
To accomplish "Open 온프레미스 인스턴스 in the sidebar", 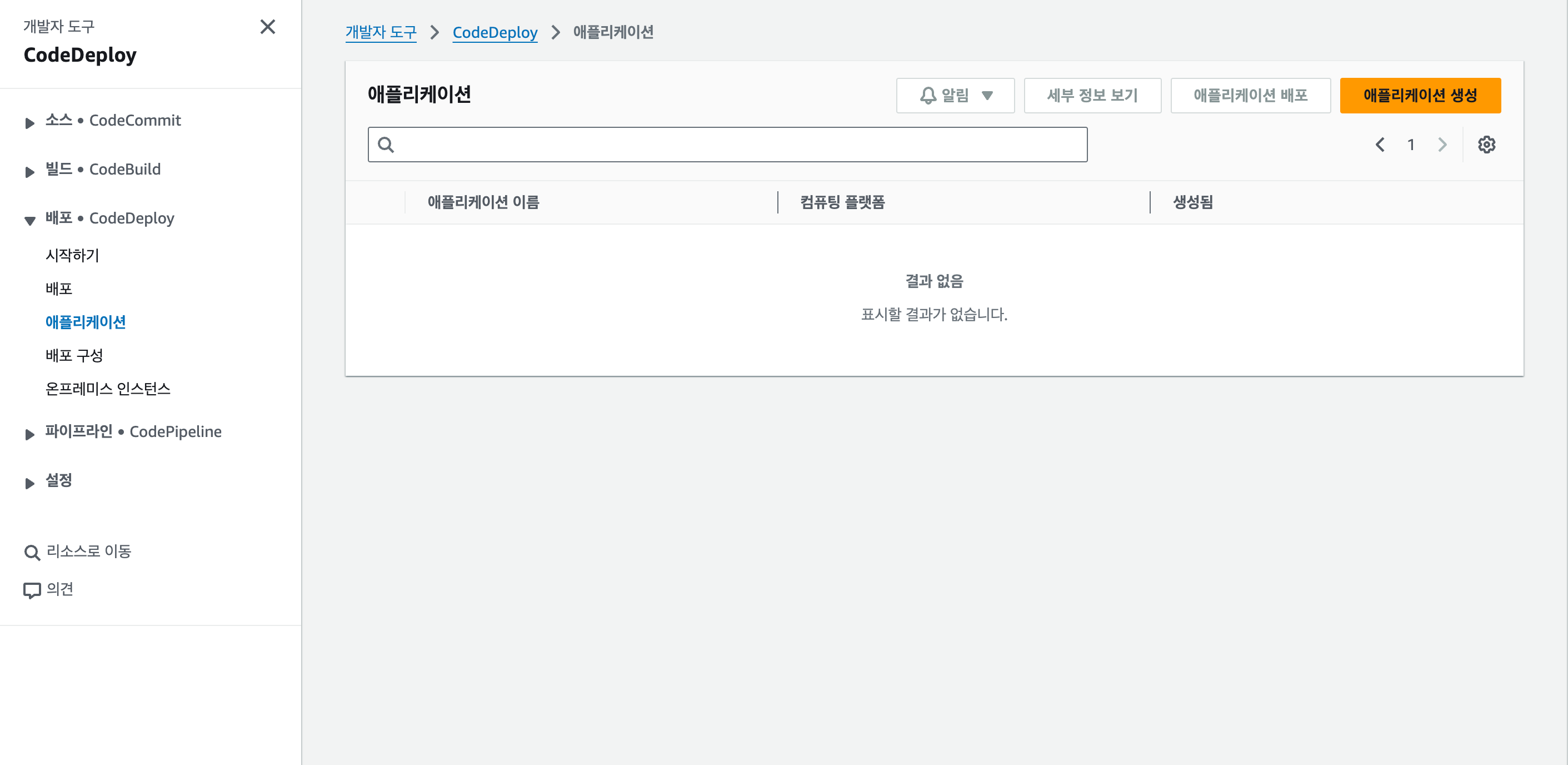I will tap(108, 389).
